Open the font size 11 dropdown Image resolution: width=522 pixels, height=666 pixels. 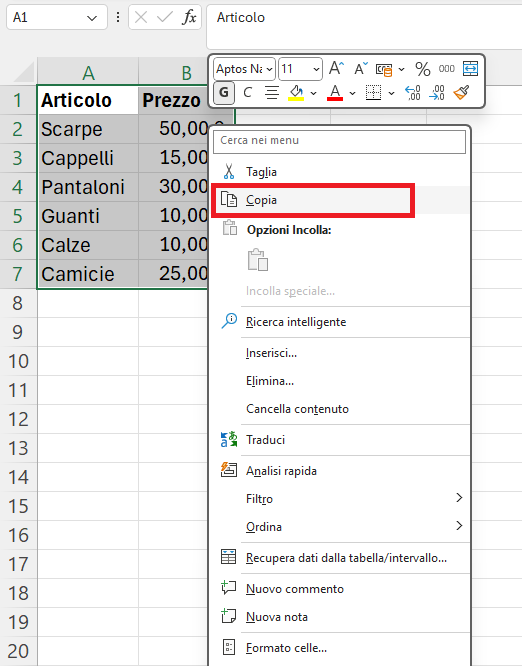300,69
